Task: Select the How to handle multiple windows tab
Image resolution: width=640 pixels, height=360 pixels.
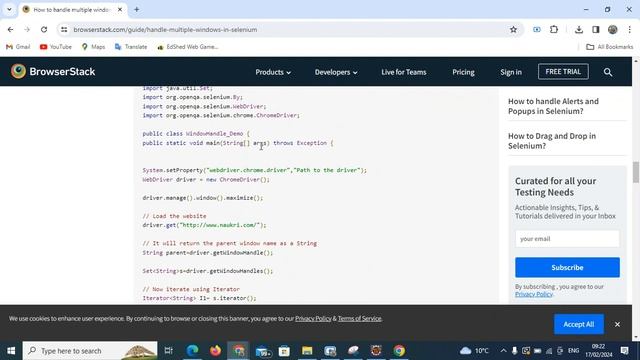Action: [x=72, y=9]
